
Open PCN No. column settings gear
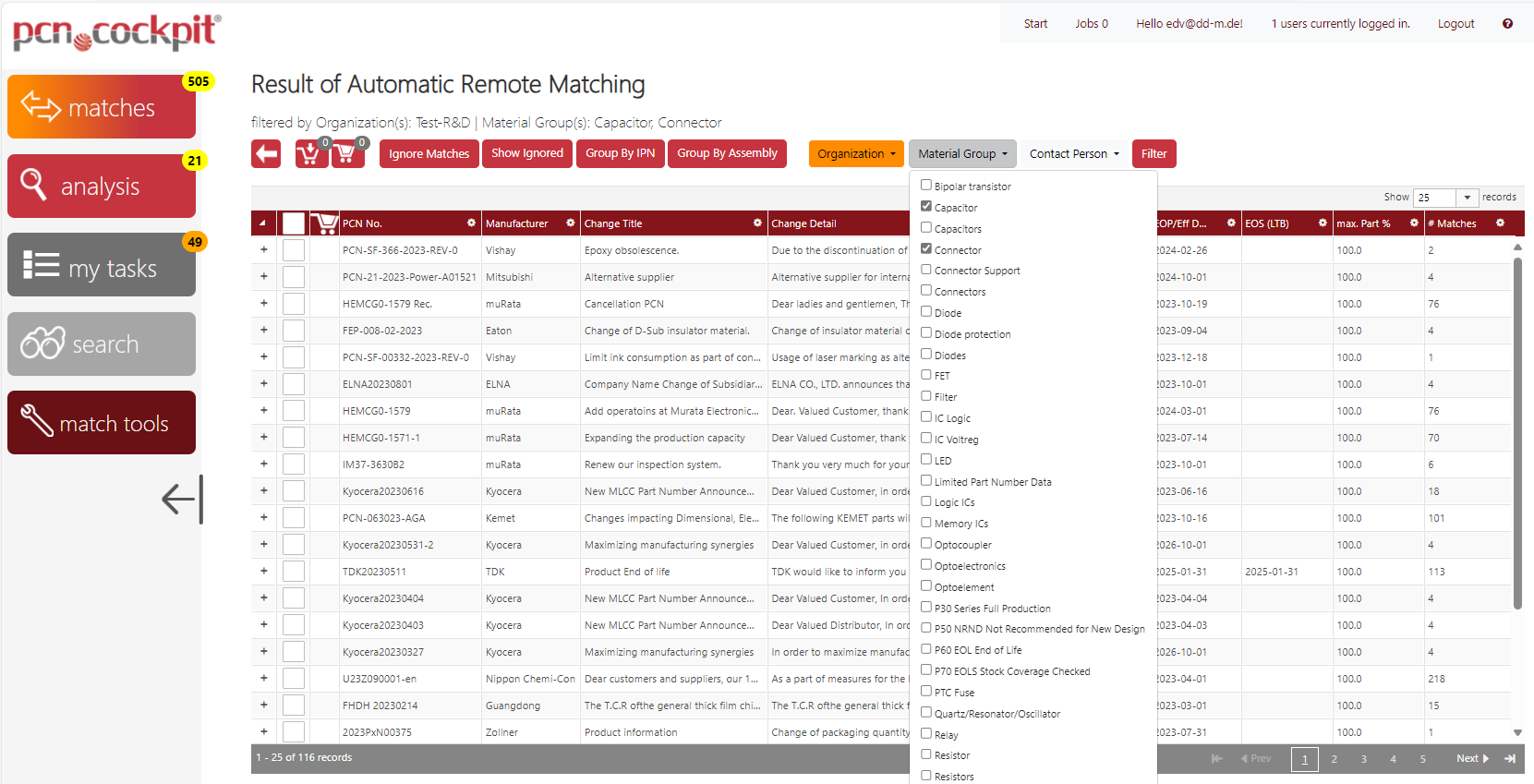point(471,223)
